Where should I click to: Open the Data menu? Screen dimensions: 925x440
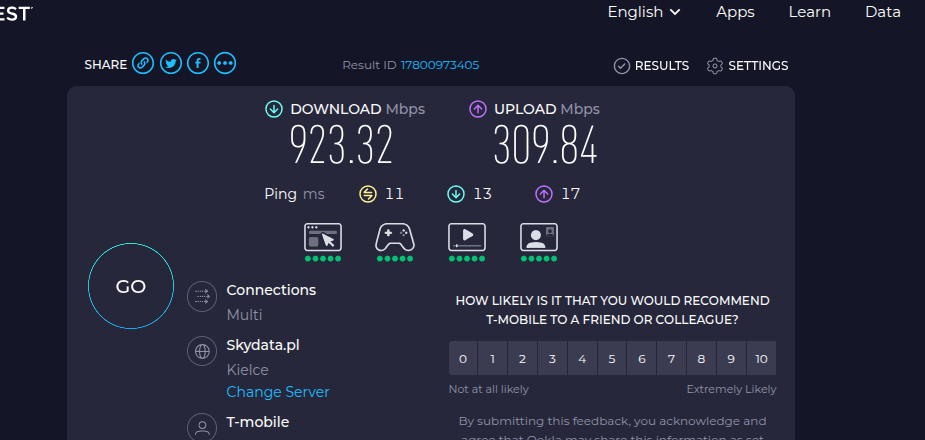[883, 12]
